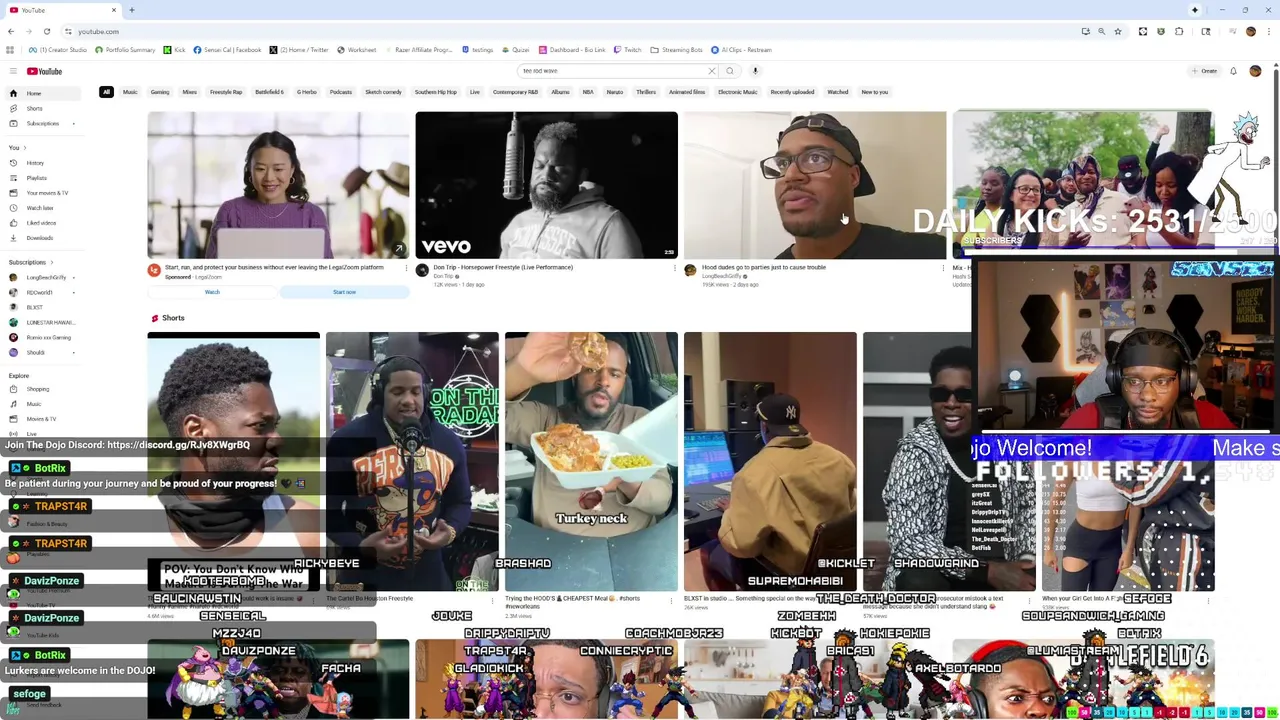1280x720 pixels.
Task: Open Your movies & TV
Action: click(46, 193)
